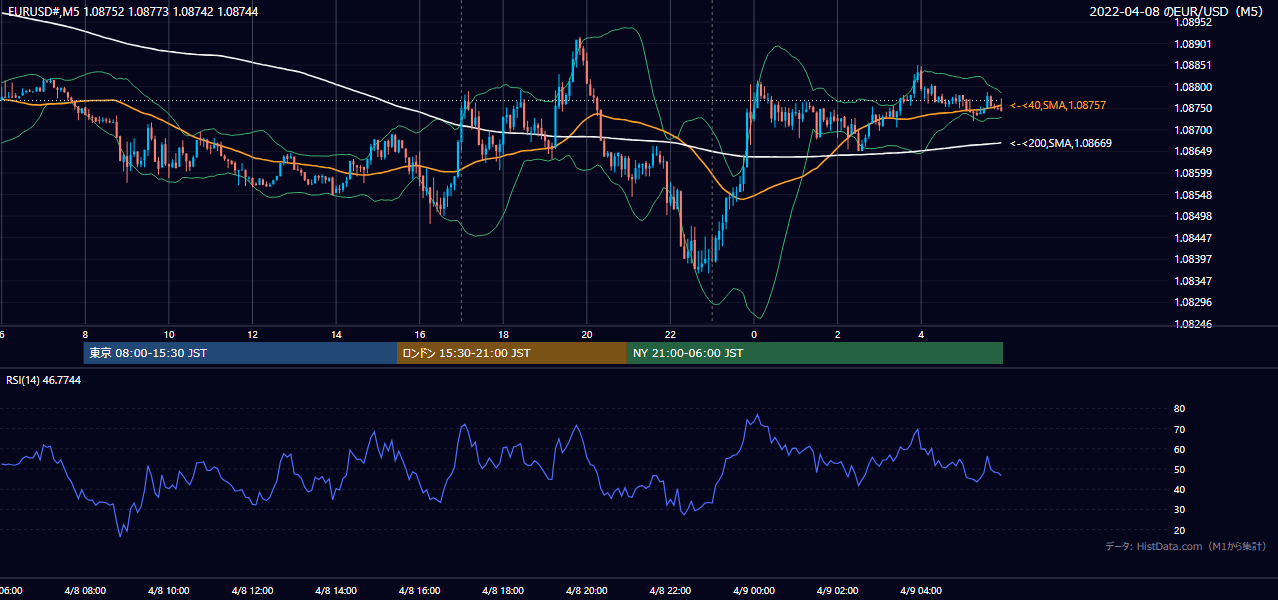This screenshot has height=600, width=1278.
Task: Click hour tick 22 under the price chart
Action: (x=671, y=334)
